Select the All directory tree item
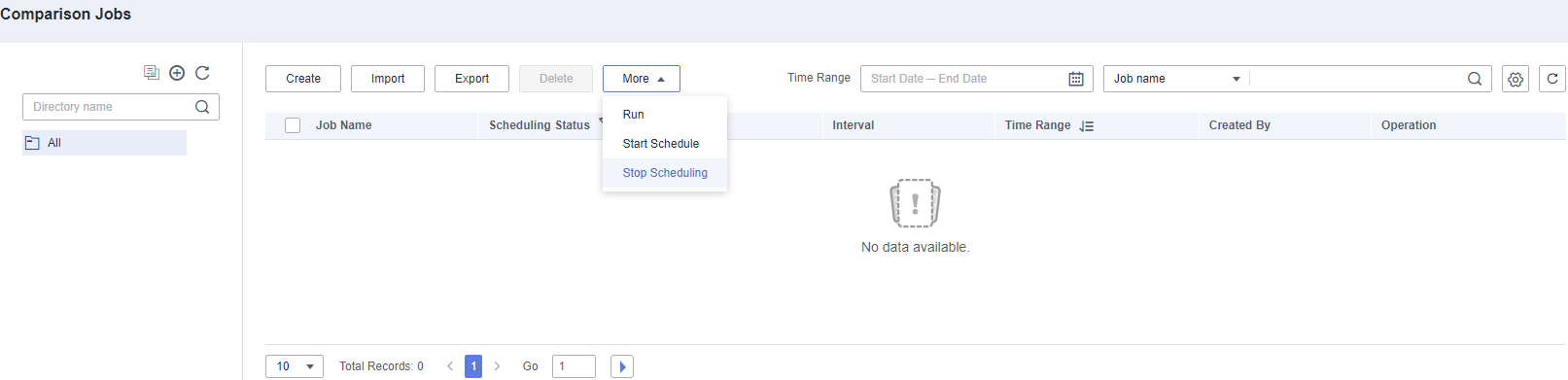1568x380 pixels. point(104,143)
